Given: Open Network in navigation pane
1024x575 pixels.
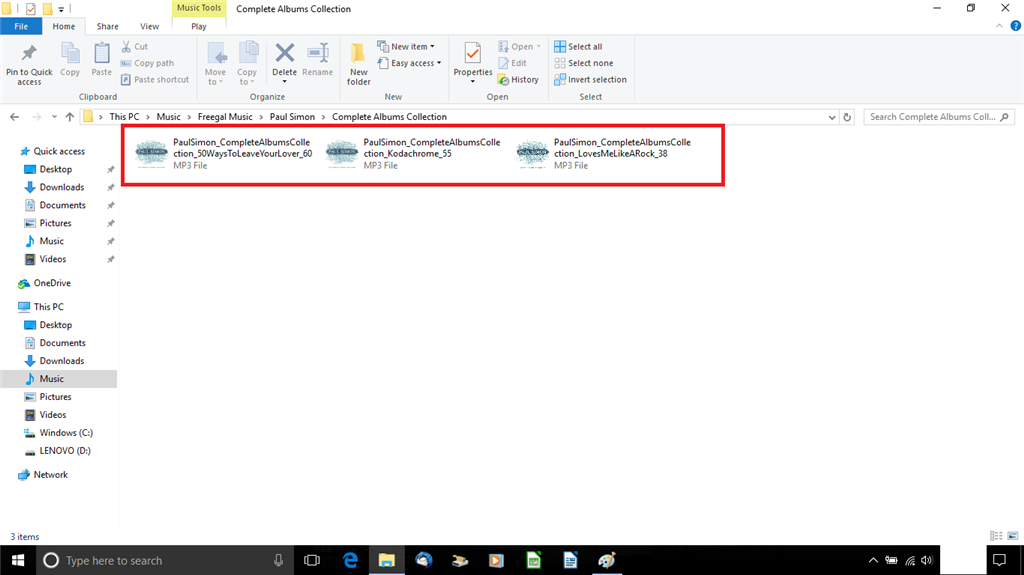Looking at the screenshot, I should coord(50,474).
